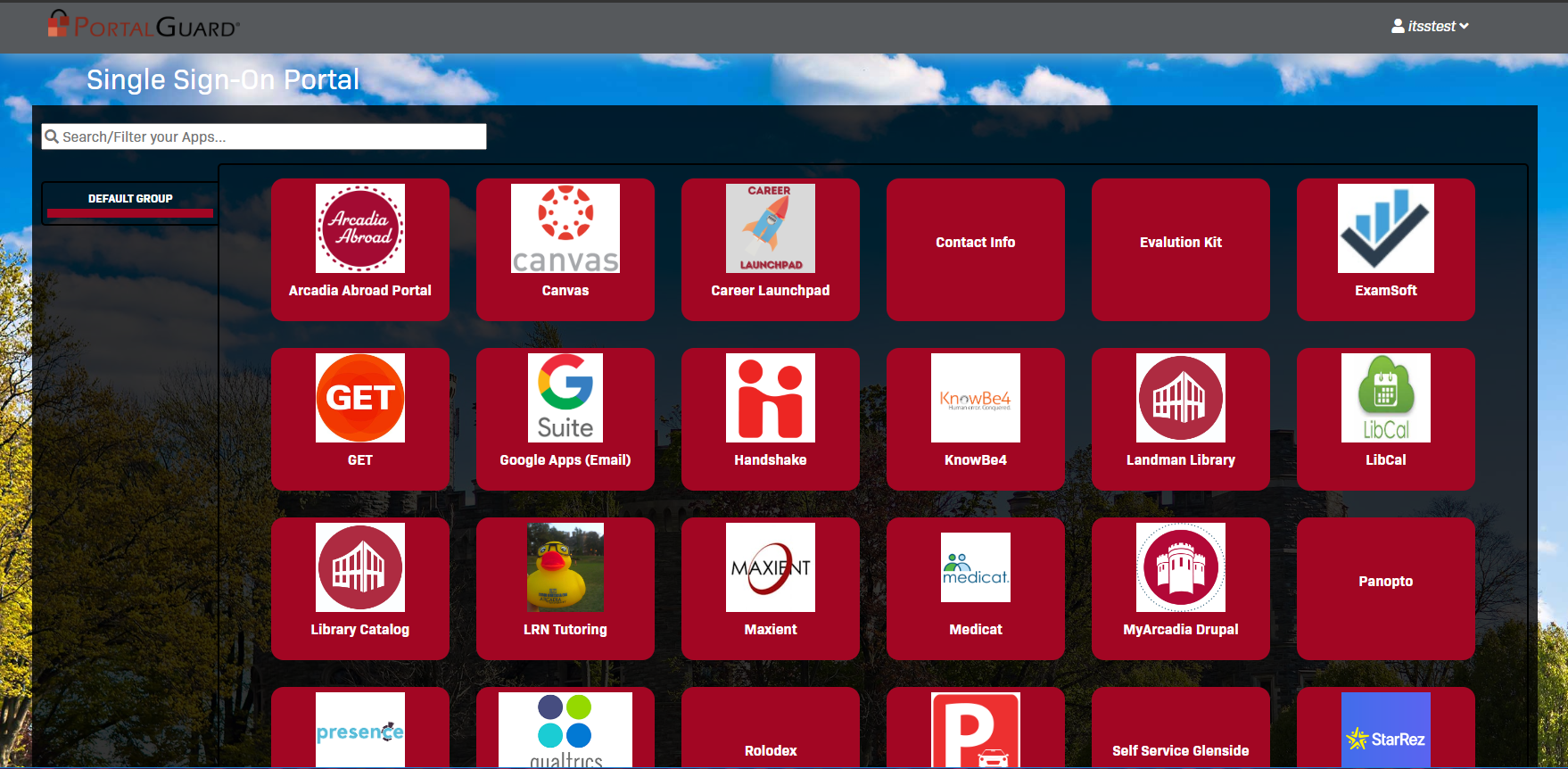Open the Medicat logo

(976, 567)
